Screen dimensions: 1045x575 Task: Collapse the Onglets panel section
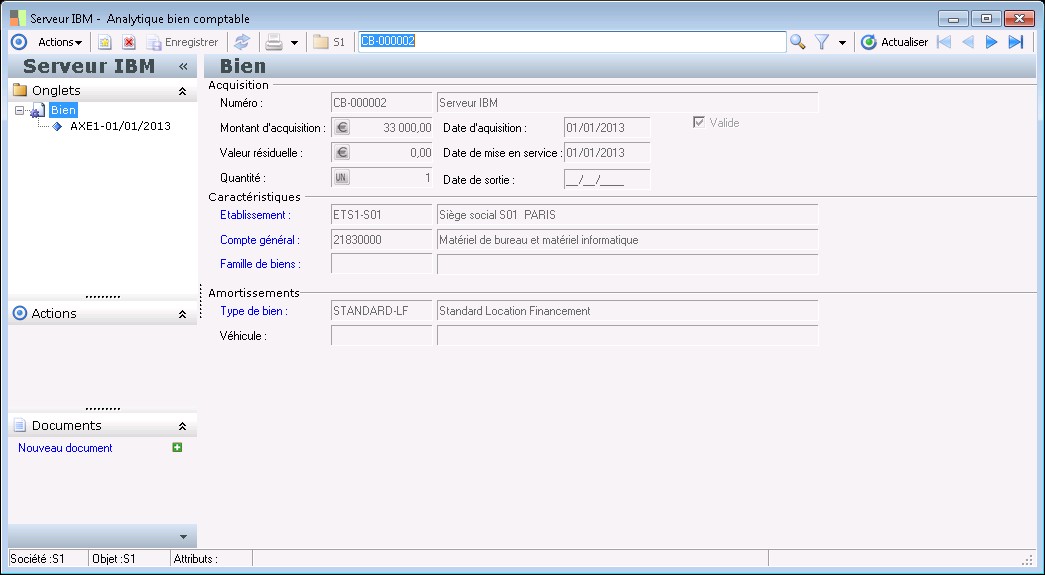tap(182, 91)
